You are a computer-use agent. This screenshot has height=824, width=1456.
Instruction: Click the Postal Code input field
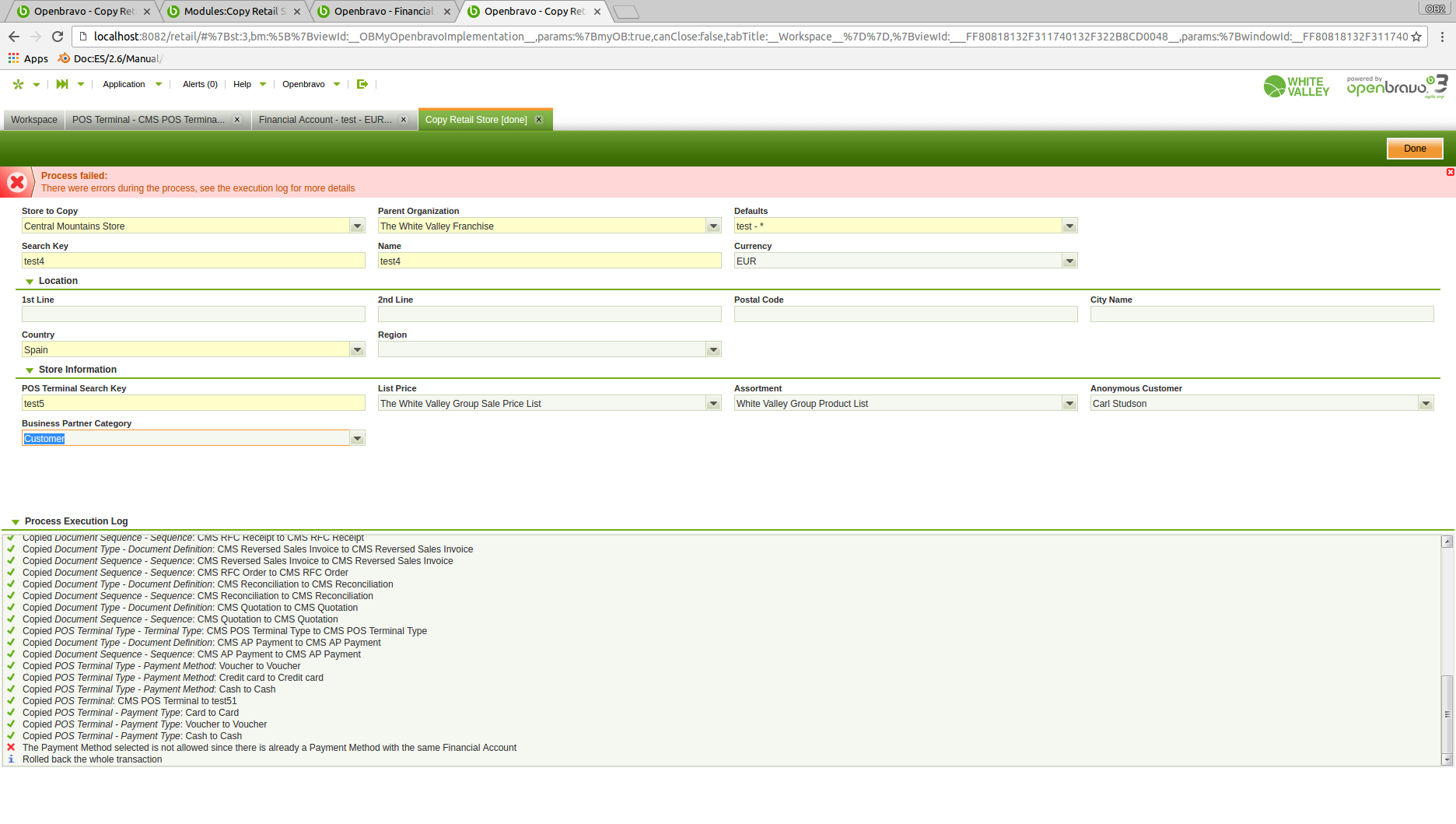905,314
